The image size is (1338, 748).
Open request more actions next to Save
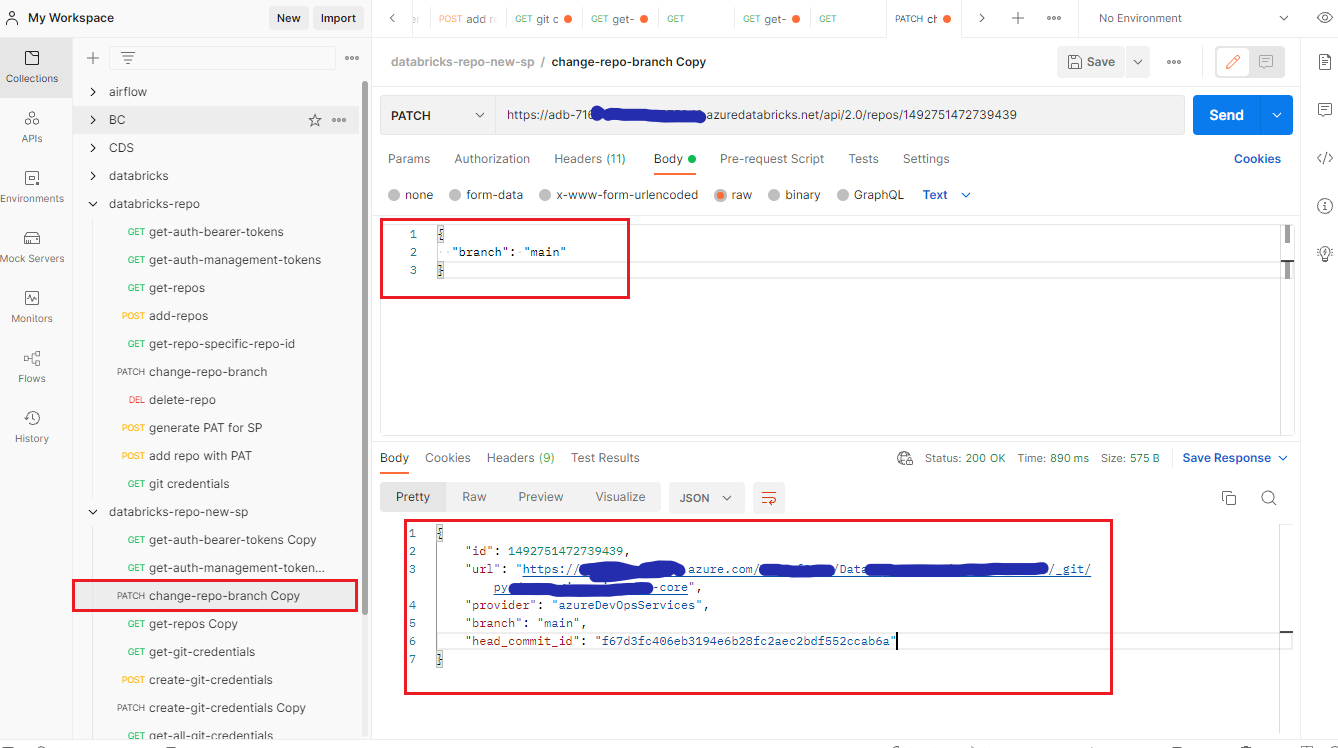point(1174,62)
